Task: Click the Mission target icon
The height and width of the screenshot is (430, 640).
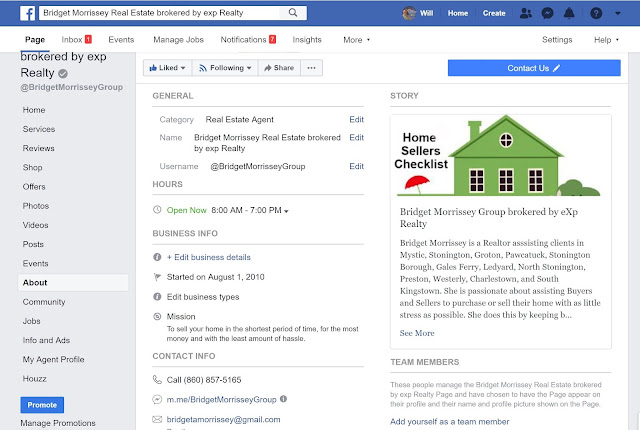Action: [x=157, y=316]
